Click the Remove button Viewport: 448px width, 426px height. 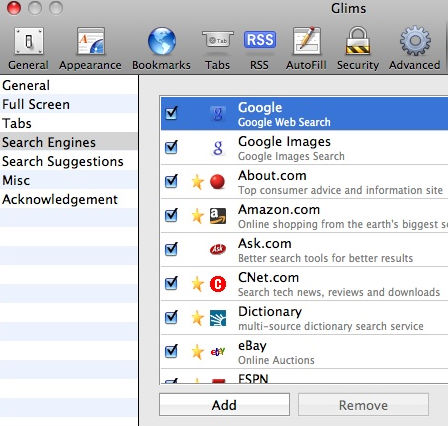[x=363, y=405]
